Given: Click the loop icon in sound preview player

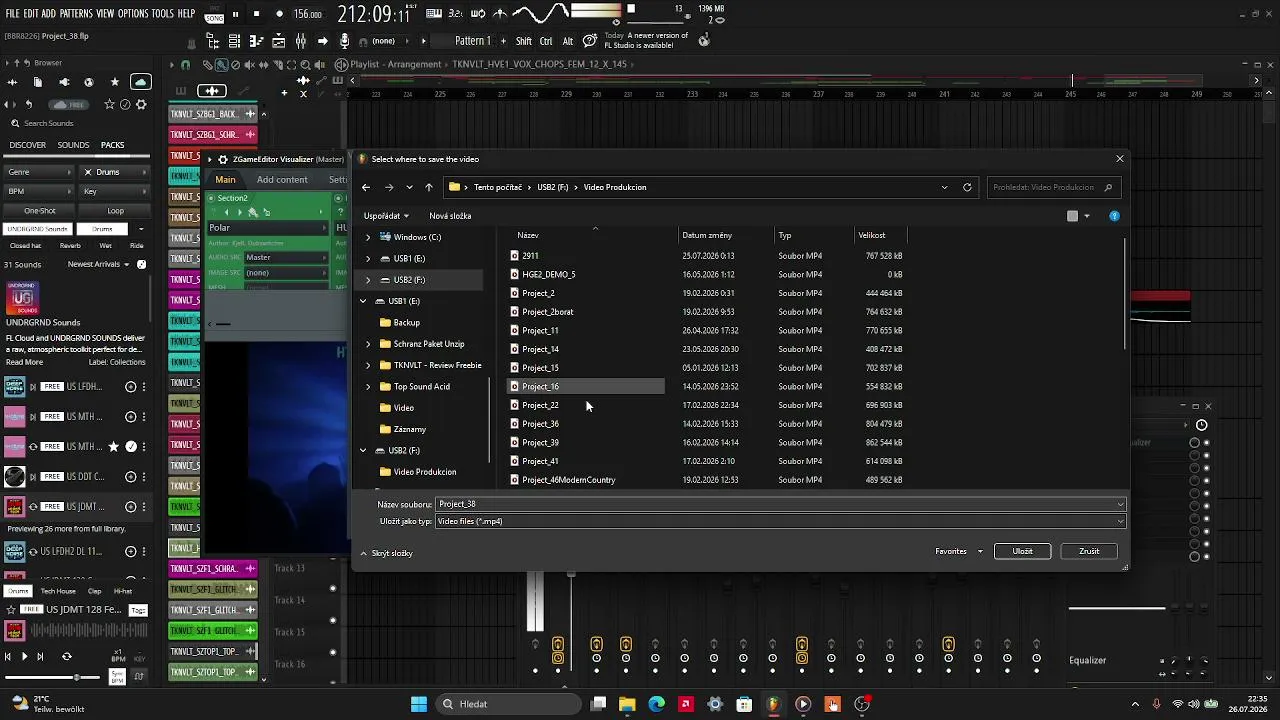Looking at the screenshot, I should [67, 656].
